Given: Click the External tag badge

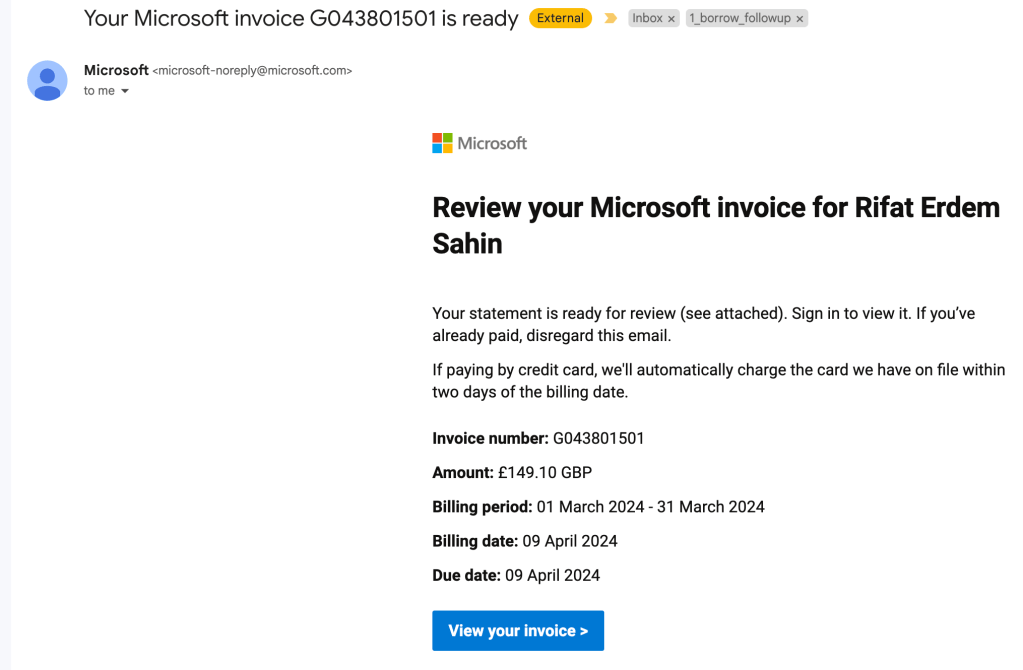Looking at the screenshot, I should (x=560, y=18).
